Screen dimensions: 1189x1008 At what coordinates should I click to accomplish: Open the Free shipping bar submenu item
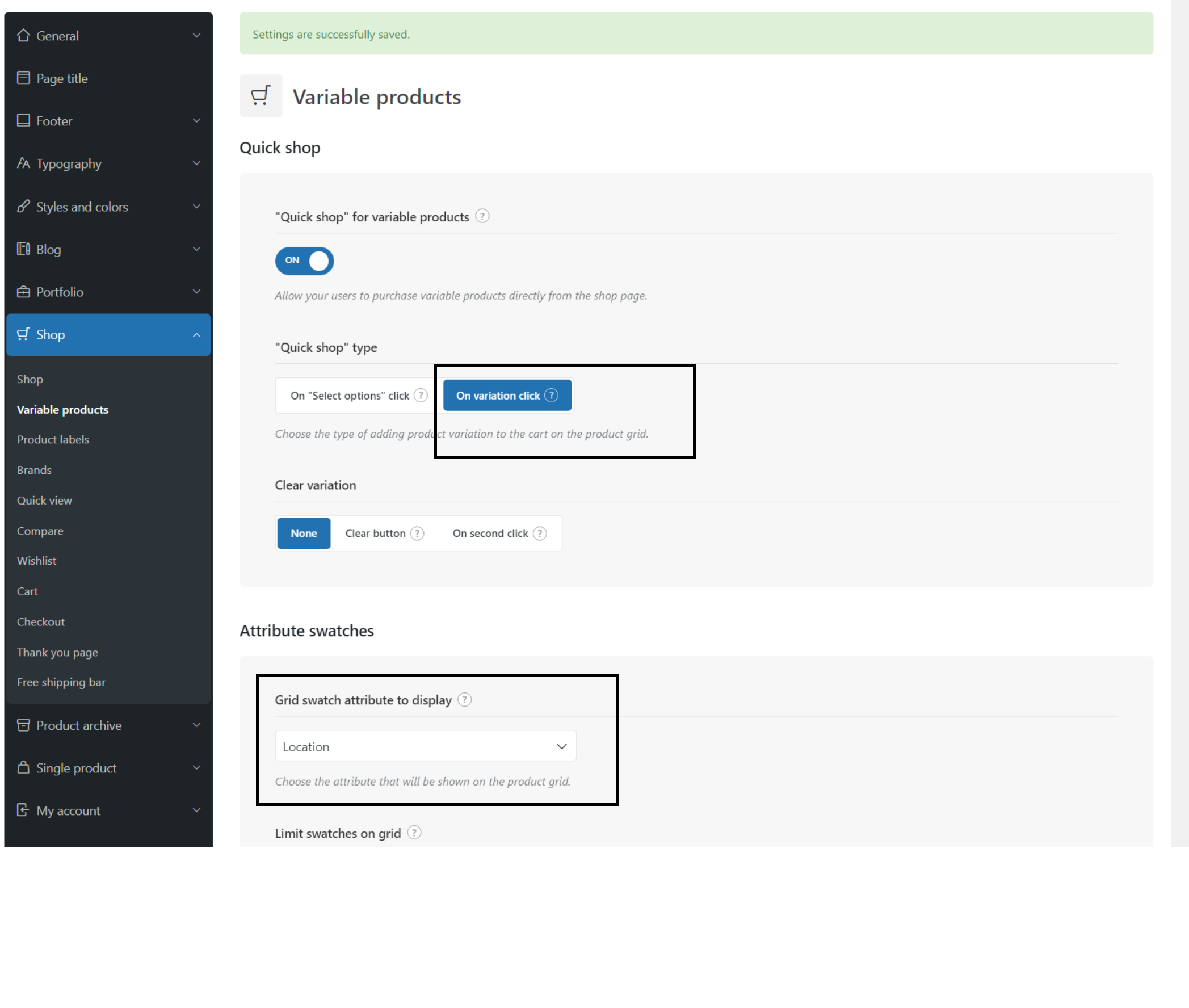point(61,682)
